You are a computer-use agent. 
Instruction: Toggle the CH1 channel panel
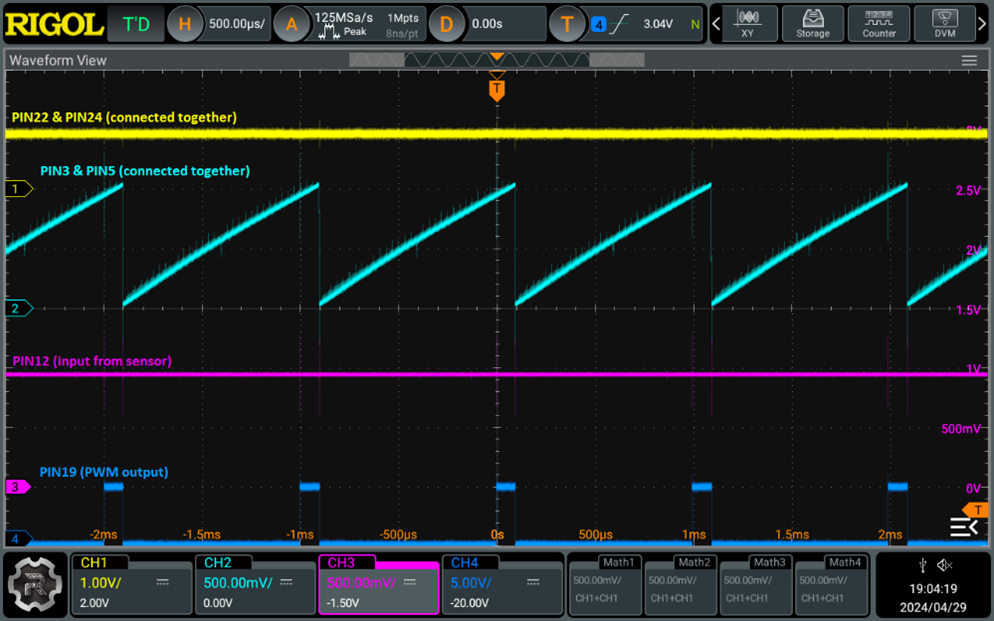point(130,584)
